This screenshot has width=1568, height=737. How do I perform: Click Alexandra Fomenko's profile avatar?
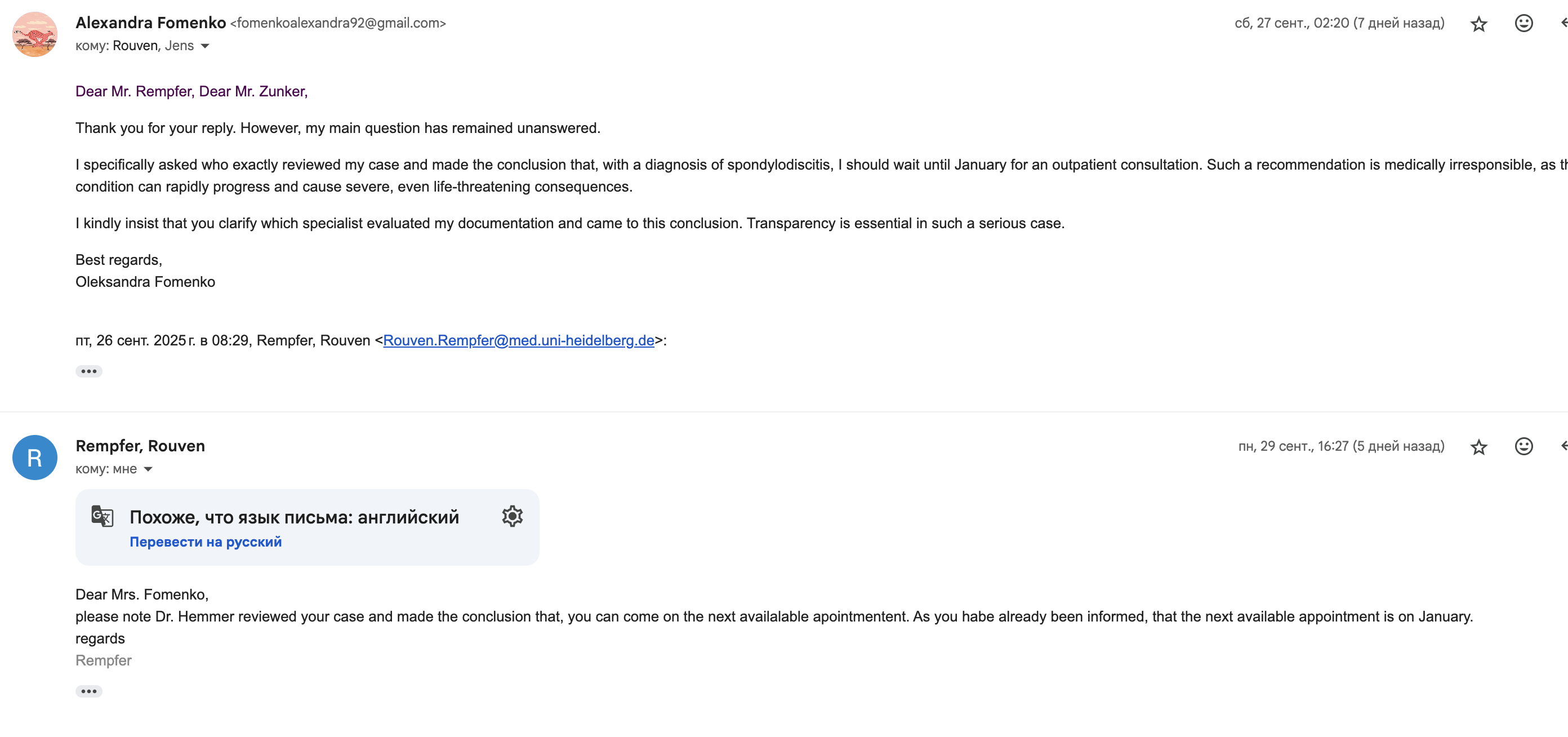[35, 34]
